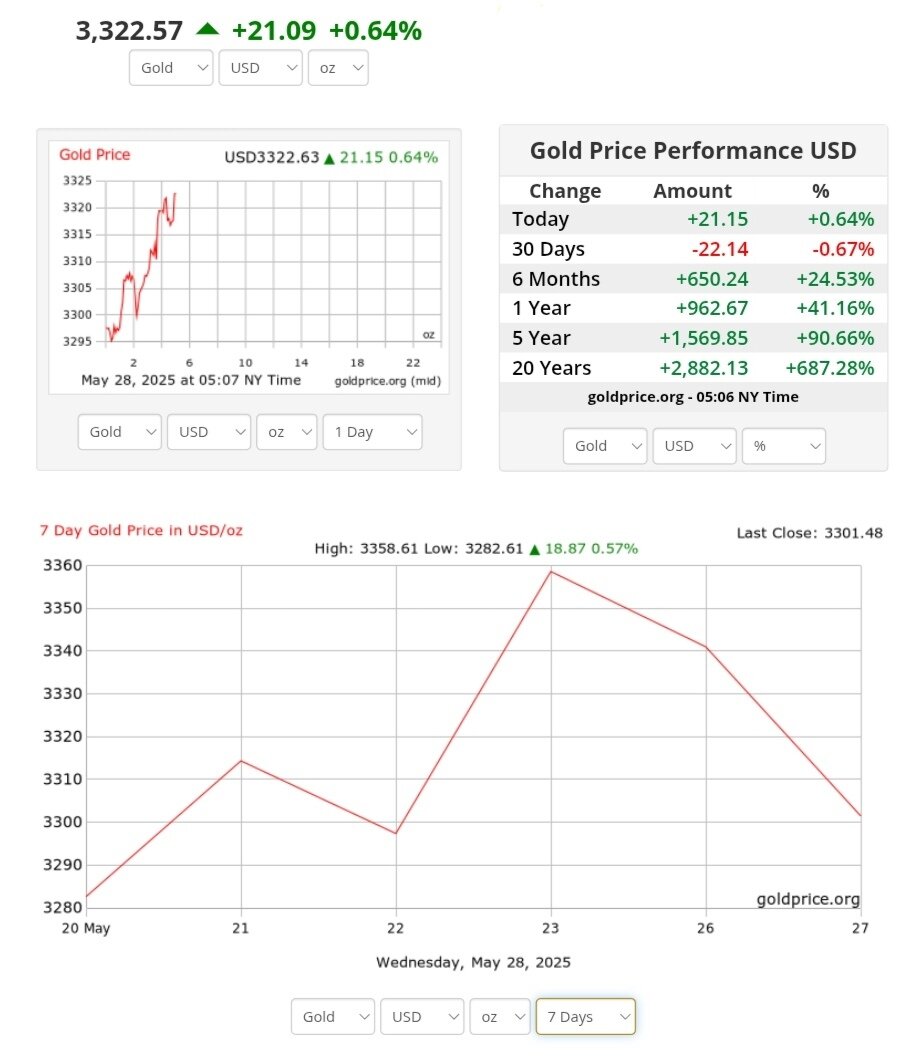904x1056 pixels.
Task: Open the 1 Day timeframe dropdown
Action: coord(372,432)
